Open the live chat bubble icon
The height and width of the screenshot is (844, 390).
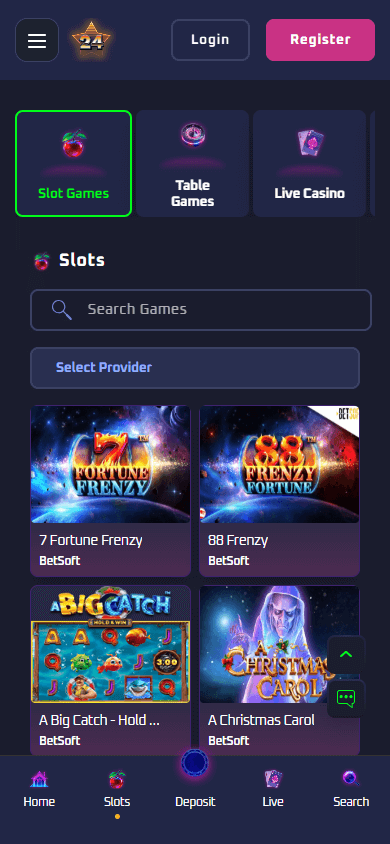click(346, 699)
